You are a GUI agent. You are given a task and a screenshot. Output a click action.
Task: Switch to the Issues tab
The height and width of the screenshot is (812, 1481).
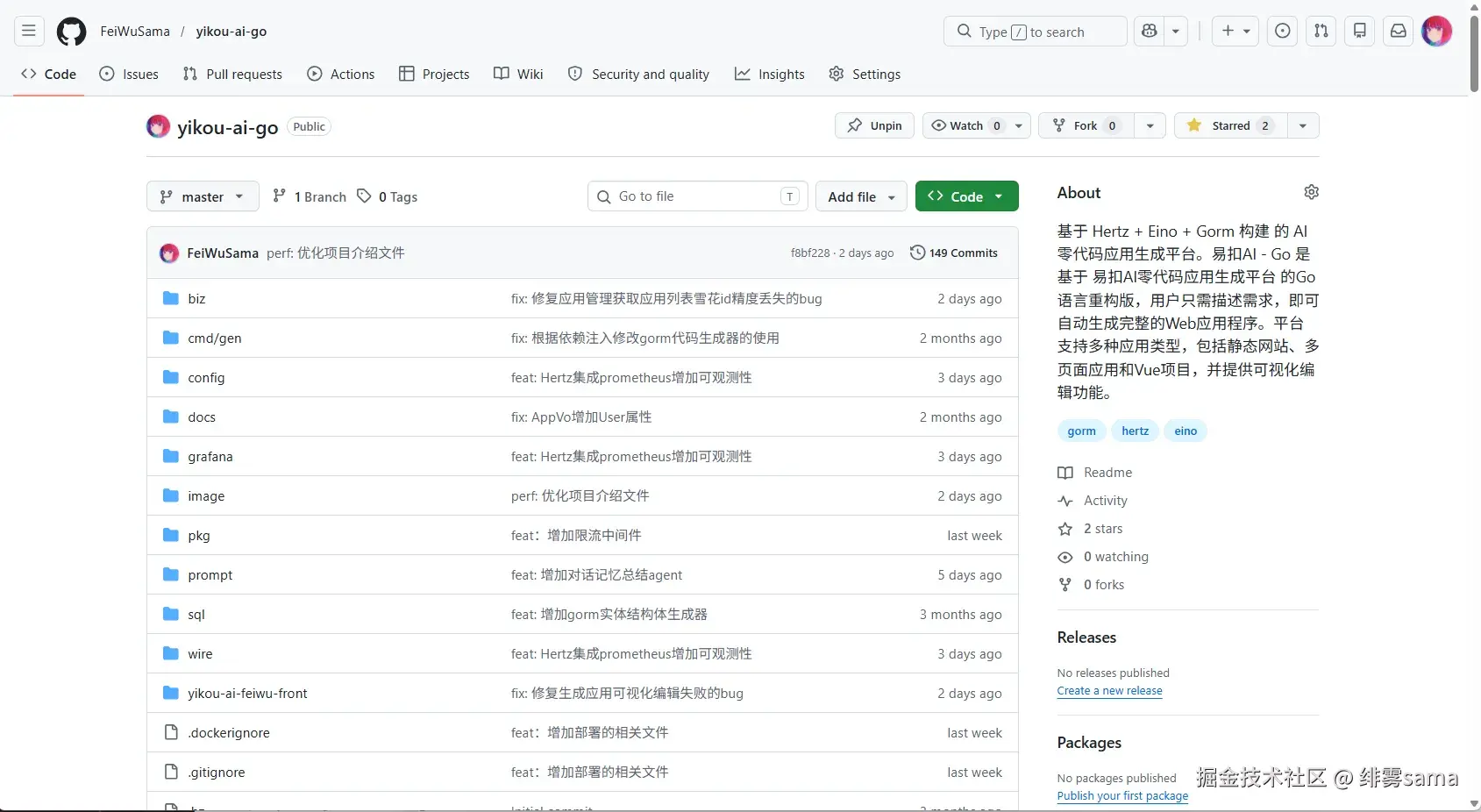[129, 75]
